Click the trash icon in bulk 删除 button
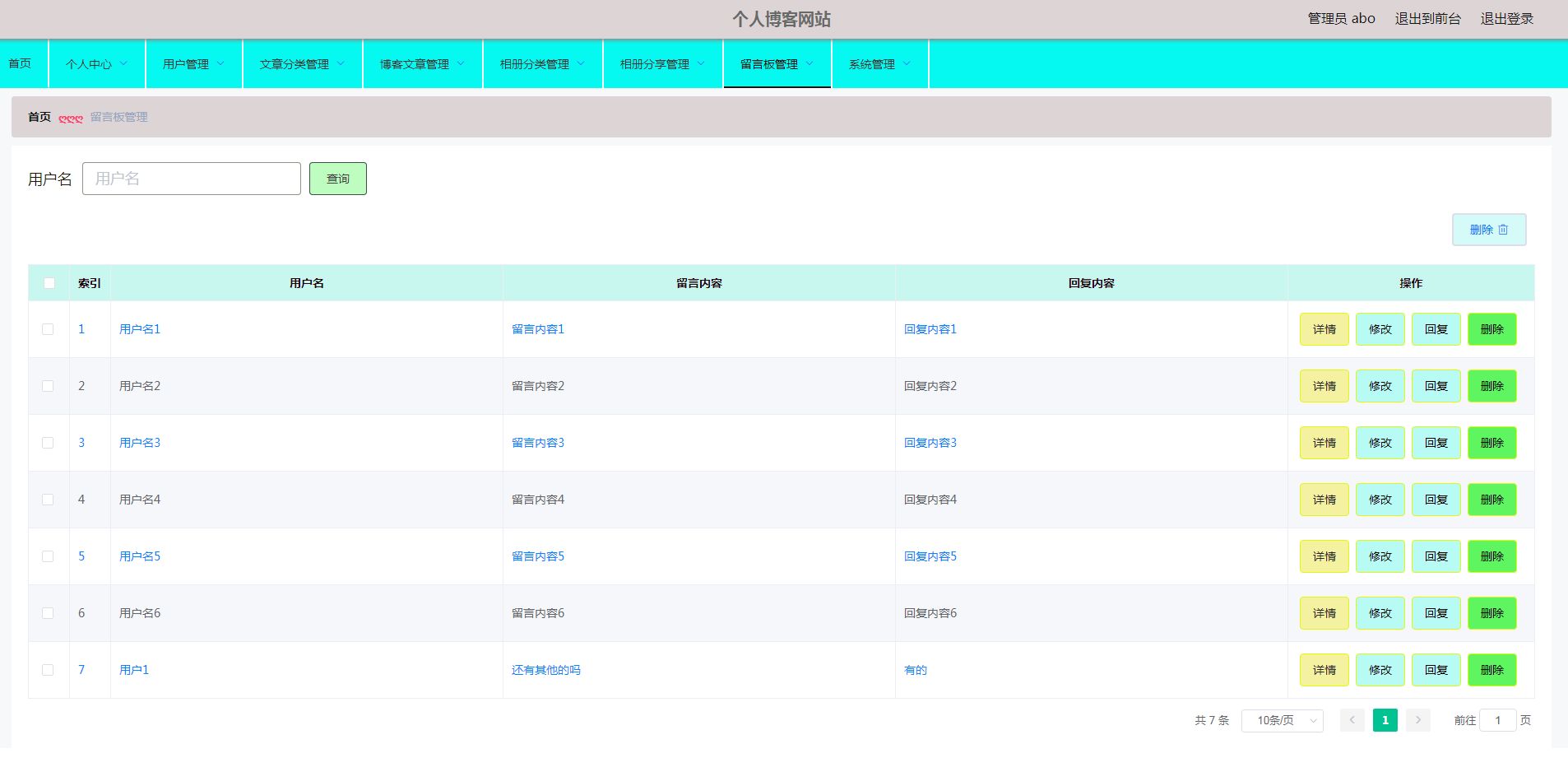 coord(1503,230)
